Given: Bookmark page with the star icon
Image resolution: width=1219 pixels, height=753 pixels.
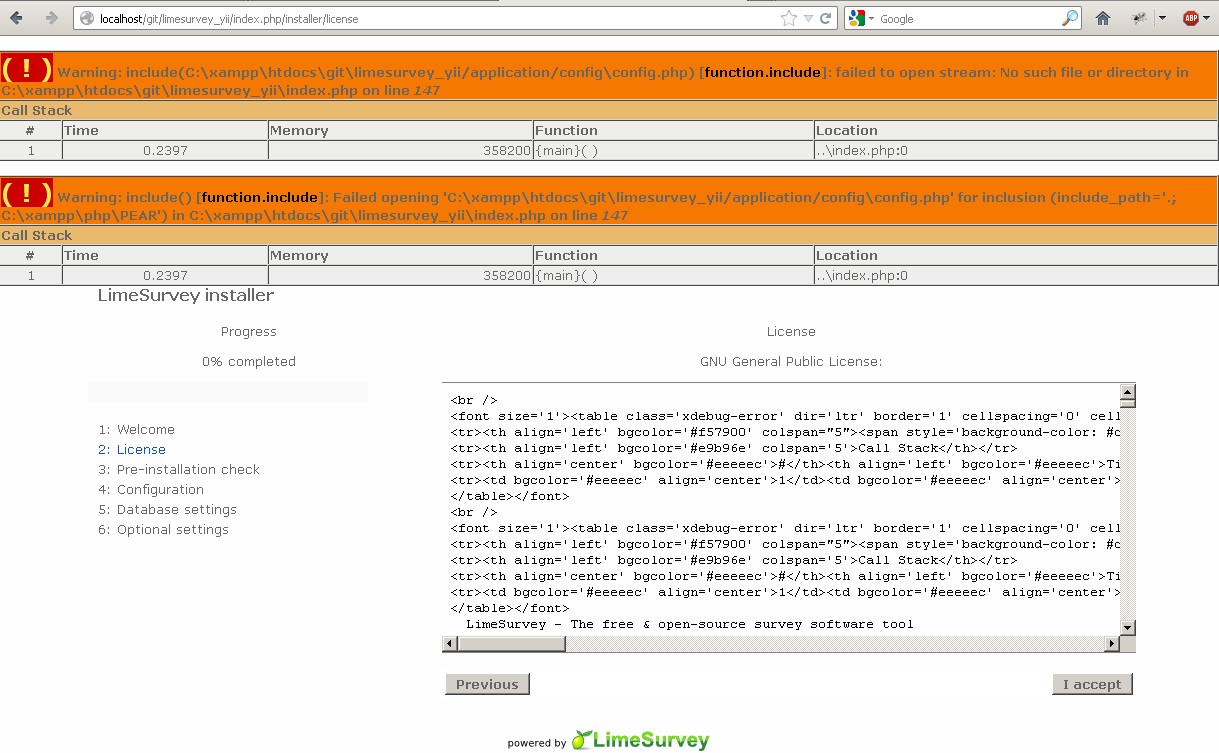Looking at the screenshot, I should click(x=788, y=18).
